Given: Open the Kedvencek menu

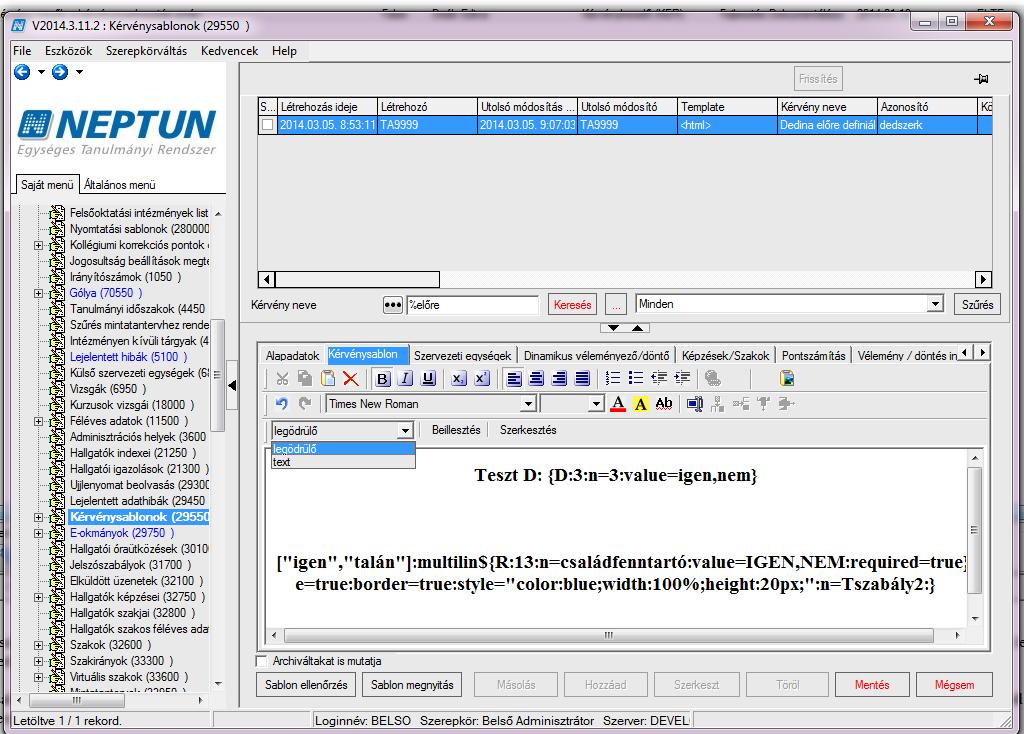Looking at the screenshot, I should pos(229,51).
